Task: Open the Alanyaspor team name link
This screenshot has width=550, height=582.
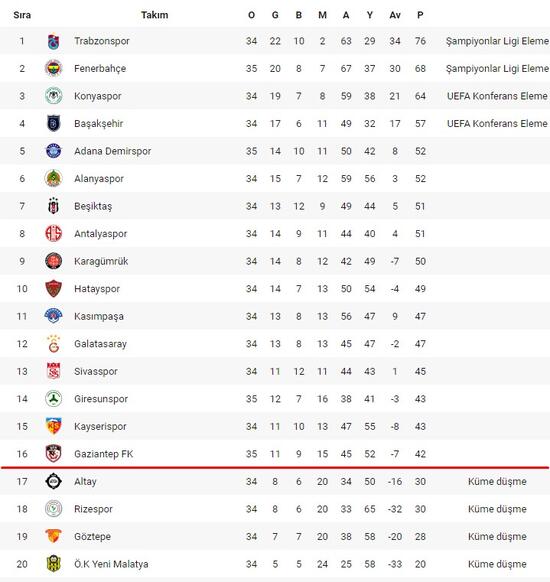Action: (x=99, y=179)
